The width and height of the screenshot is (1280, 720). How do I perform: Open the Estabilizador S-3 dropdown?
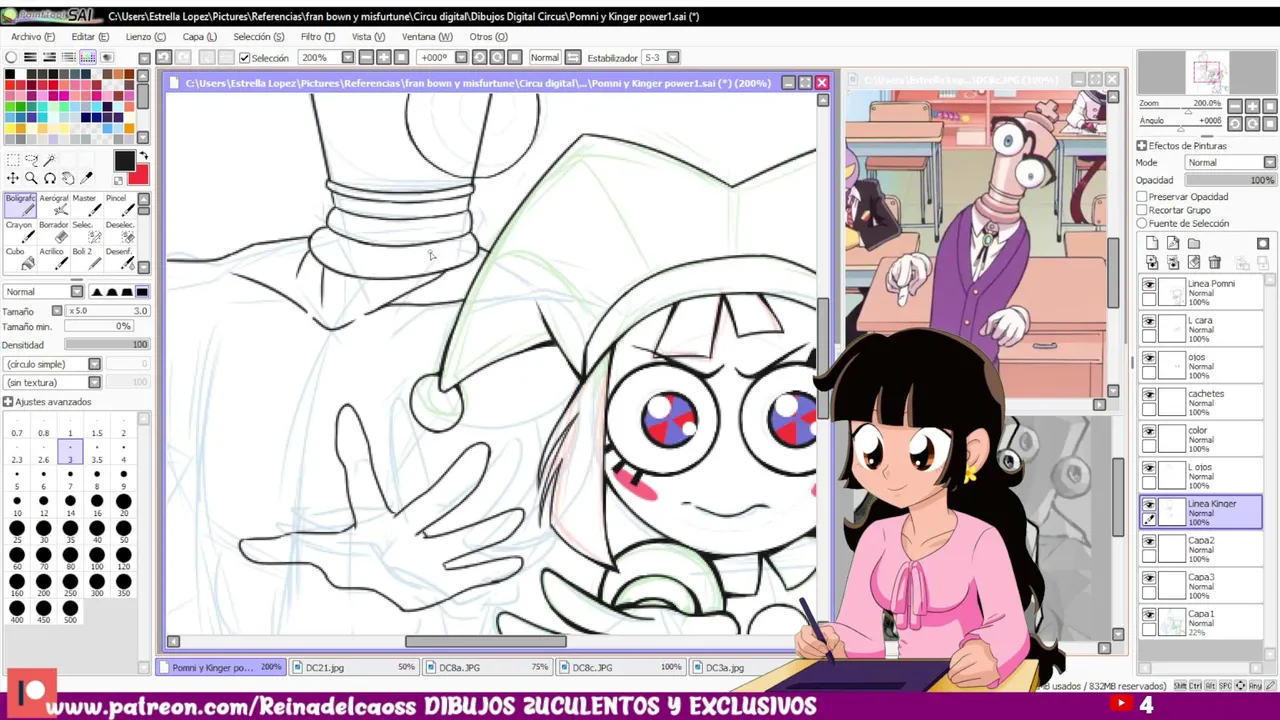pos(673,58)
